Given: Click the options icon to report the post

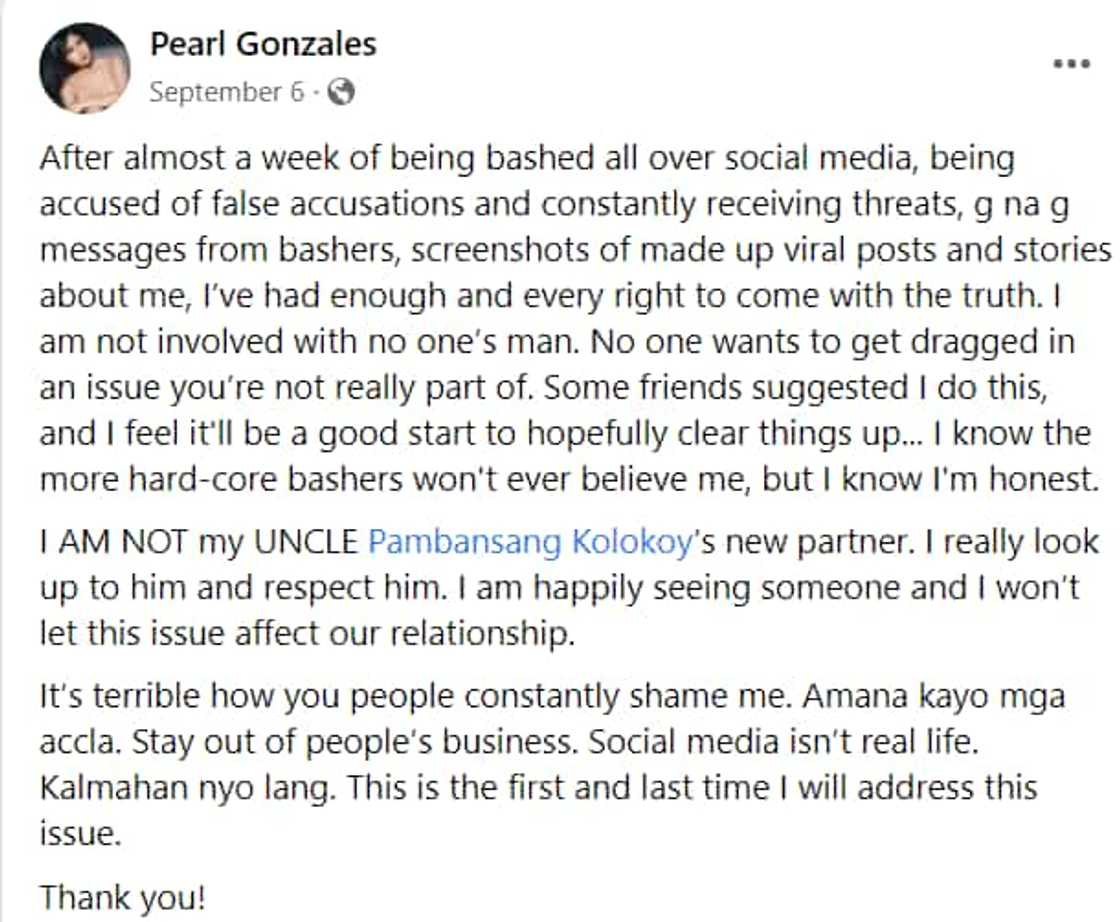Looking at the screenshot, I should [x=1073, y=63].
